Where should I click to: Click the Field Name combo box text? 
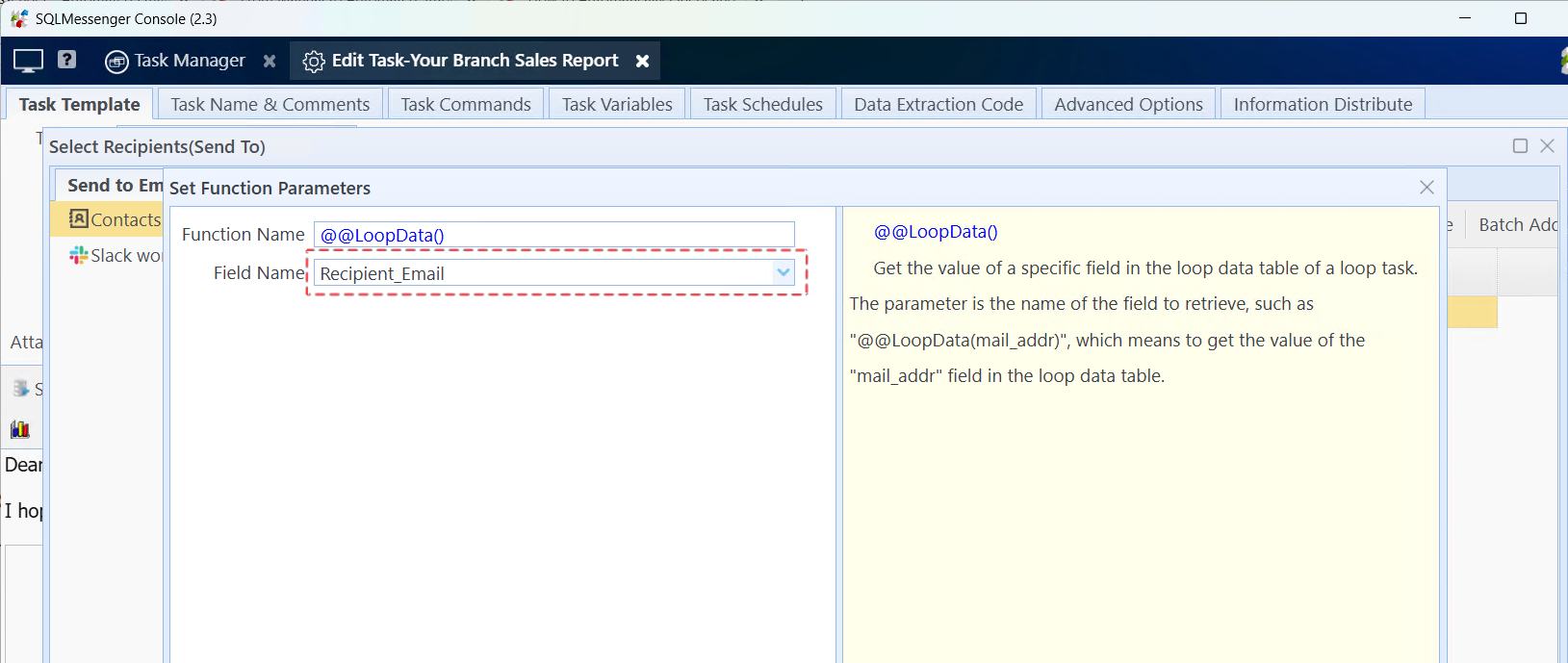pos(544,273)
